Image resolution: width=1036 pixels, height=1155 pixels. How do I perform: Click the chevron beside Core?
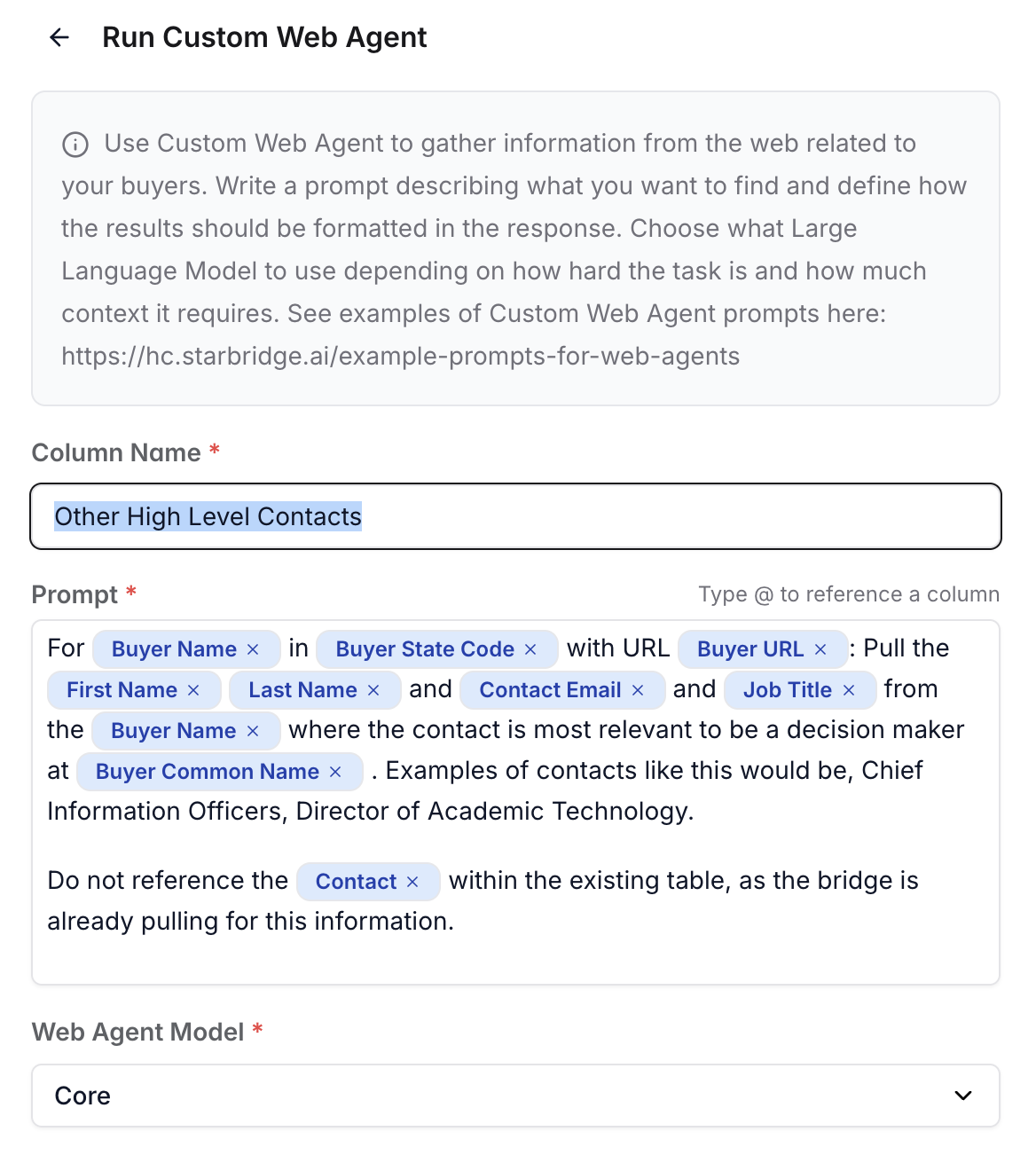pos(961,1096)
